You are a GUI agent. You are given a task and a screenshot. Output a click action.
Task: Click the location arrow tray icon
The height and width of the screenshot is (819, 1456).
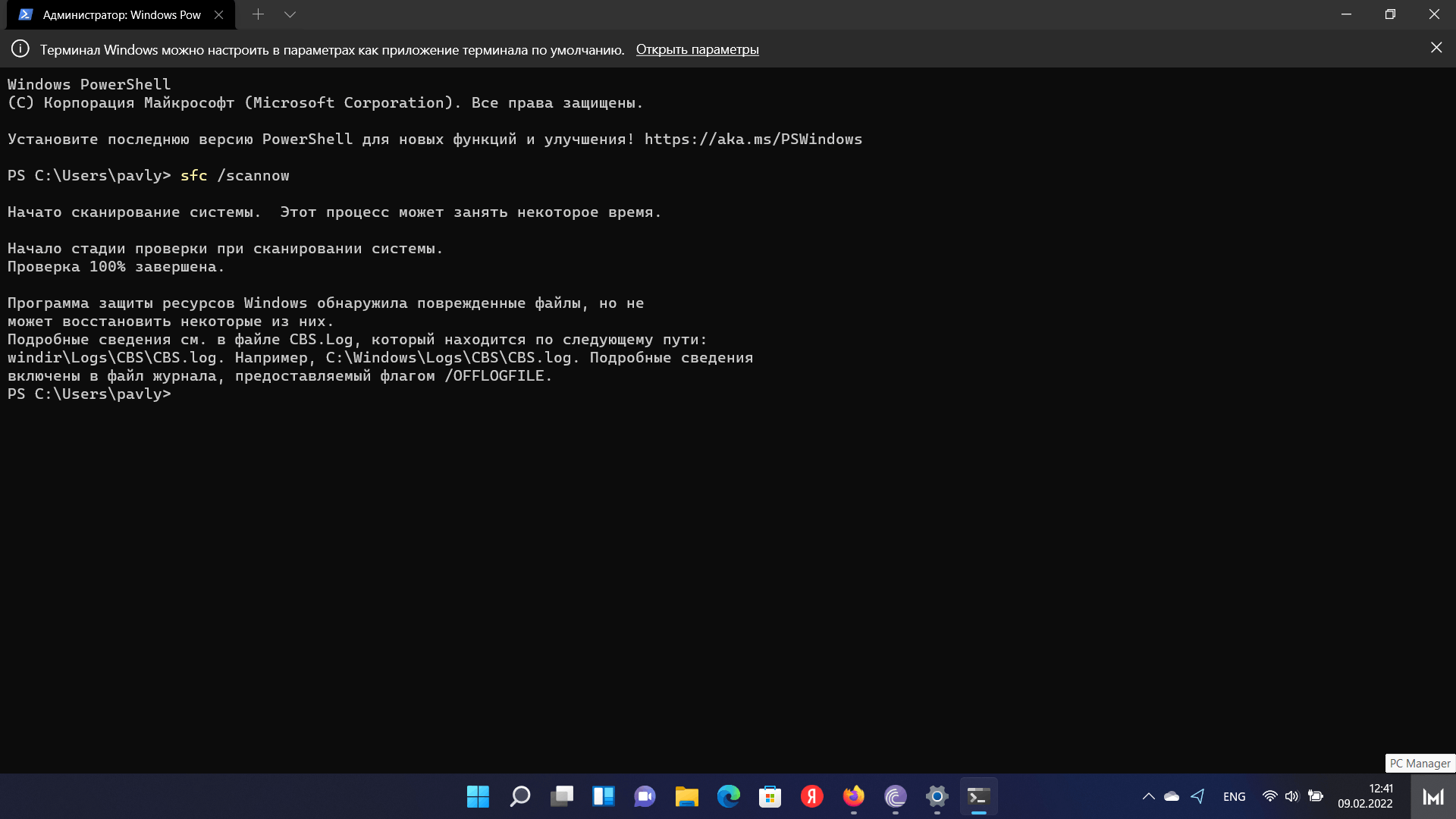point(1197,796)
